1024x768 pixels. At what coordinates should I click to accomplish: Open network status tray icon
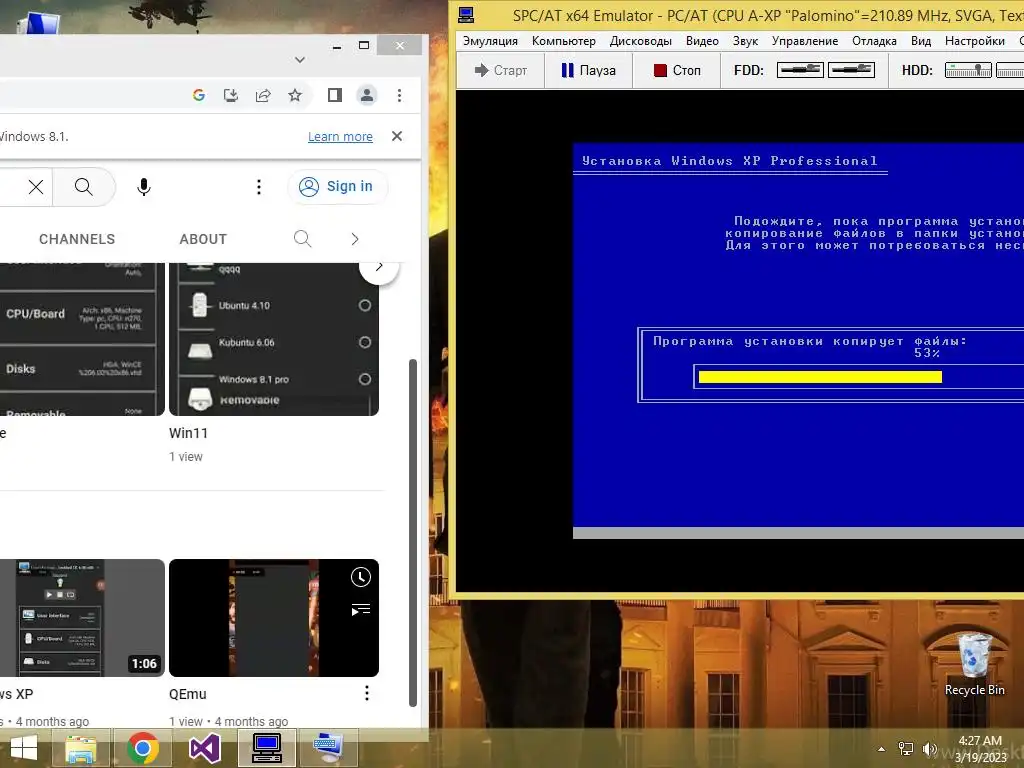click(906, 749)
